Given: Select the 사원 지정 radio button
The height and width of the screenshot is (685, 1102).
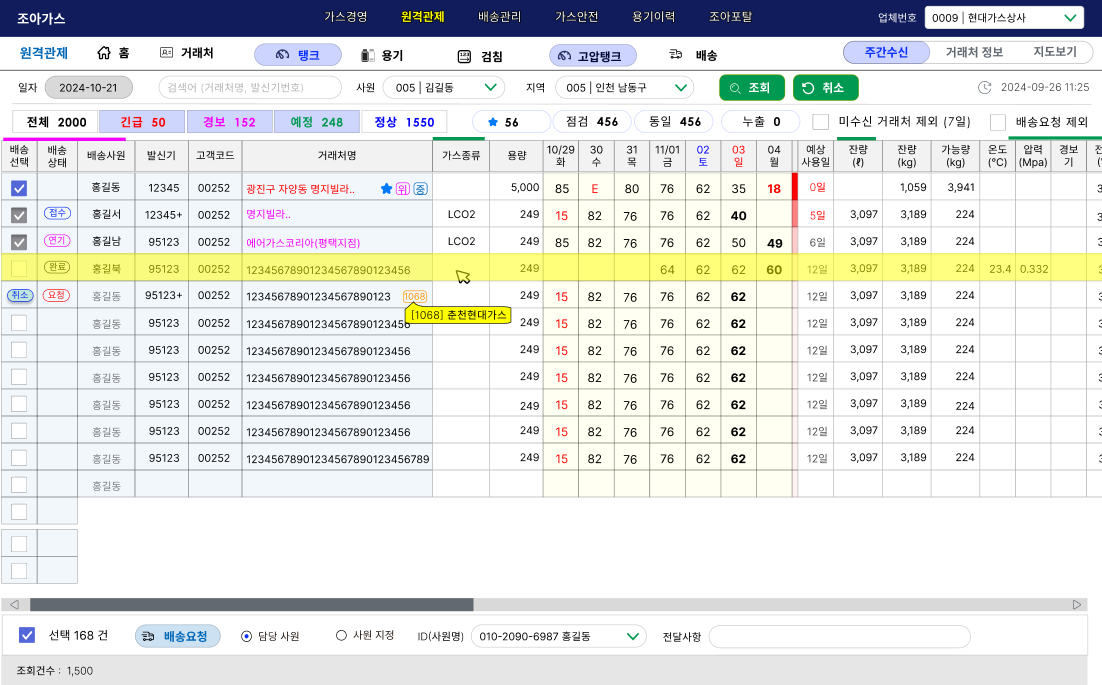Looking at the screenshot, I should (341, 636).
